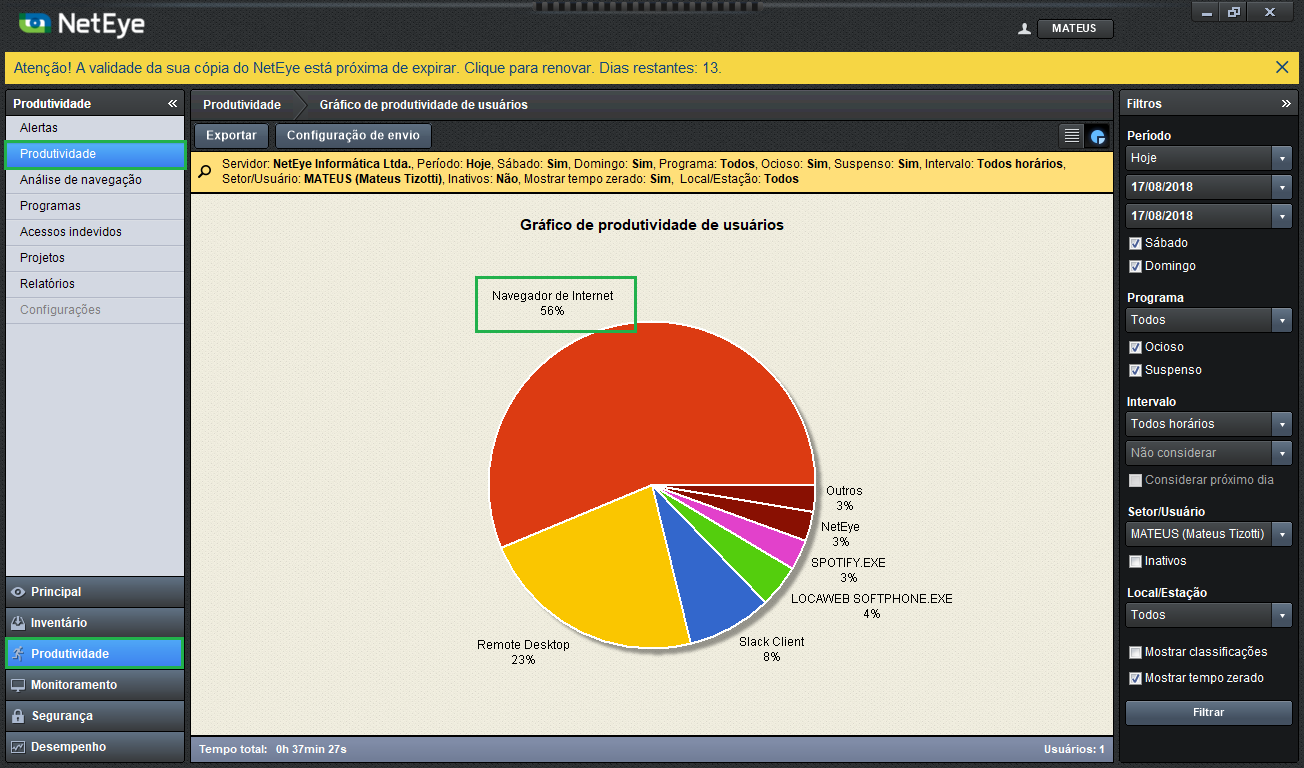
Task: Switch to the table list view icon
Action: point(1072,136)
